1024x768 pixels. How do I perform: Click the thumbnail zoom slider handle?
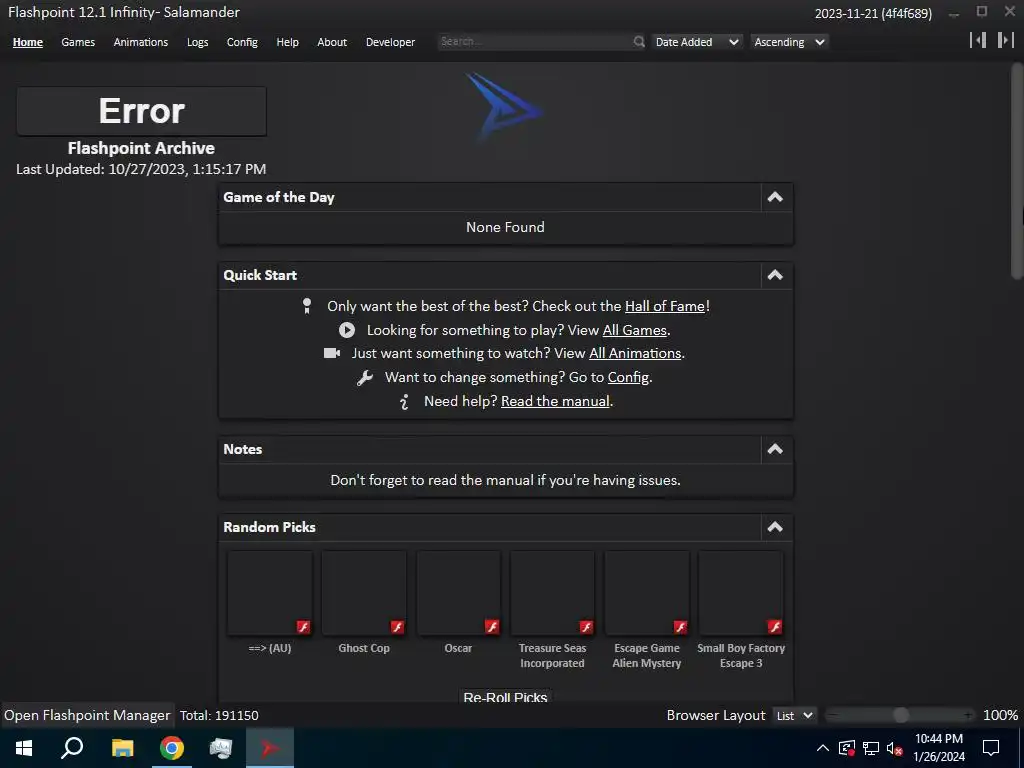point(901,716)
